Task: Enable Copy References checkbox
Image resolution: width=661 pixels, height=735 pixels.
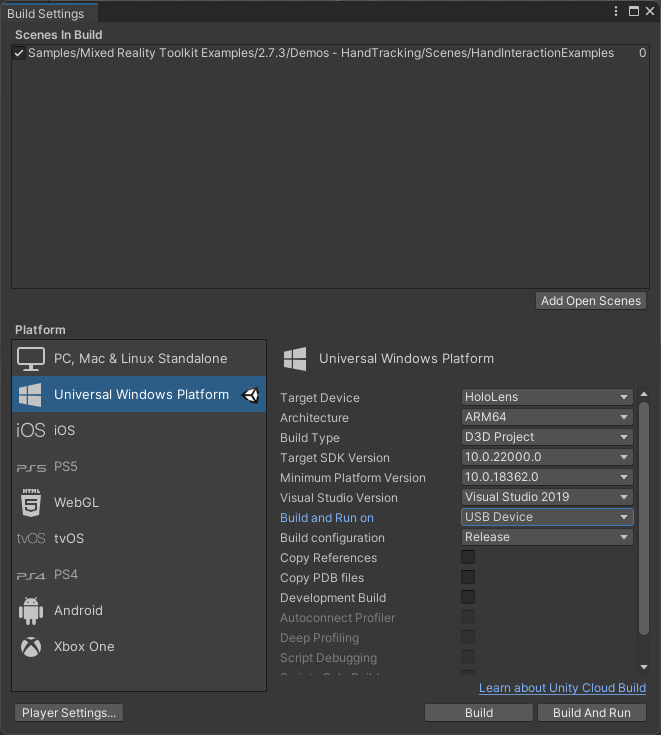Action: coord(468,557)
